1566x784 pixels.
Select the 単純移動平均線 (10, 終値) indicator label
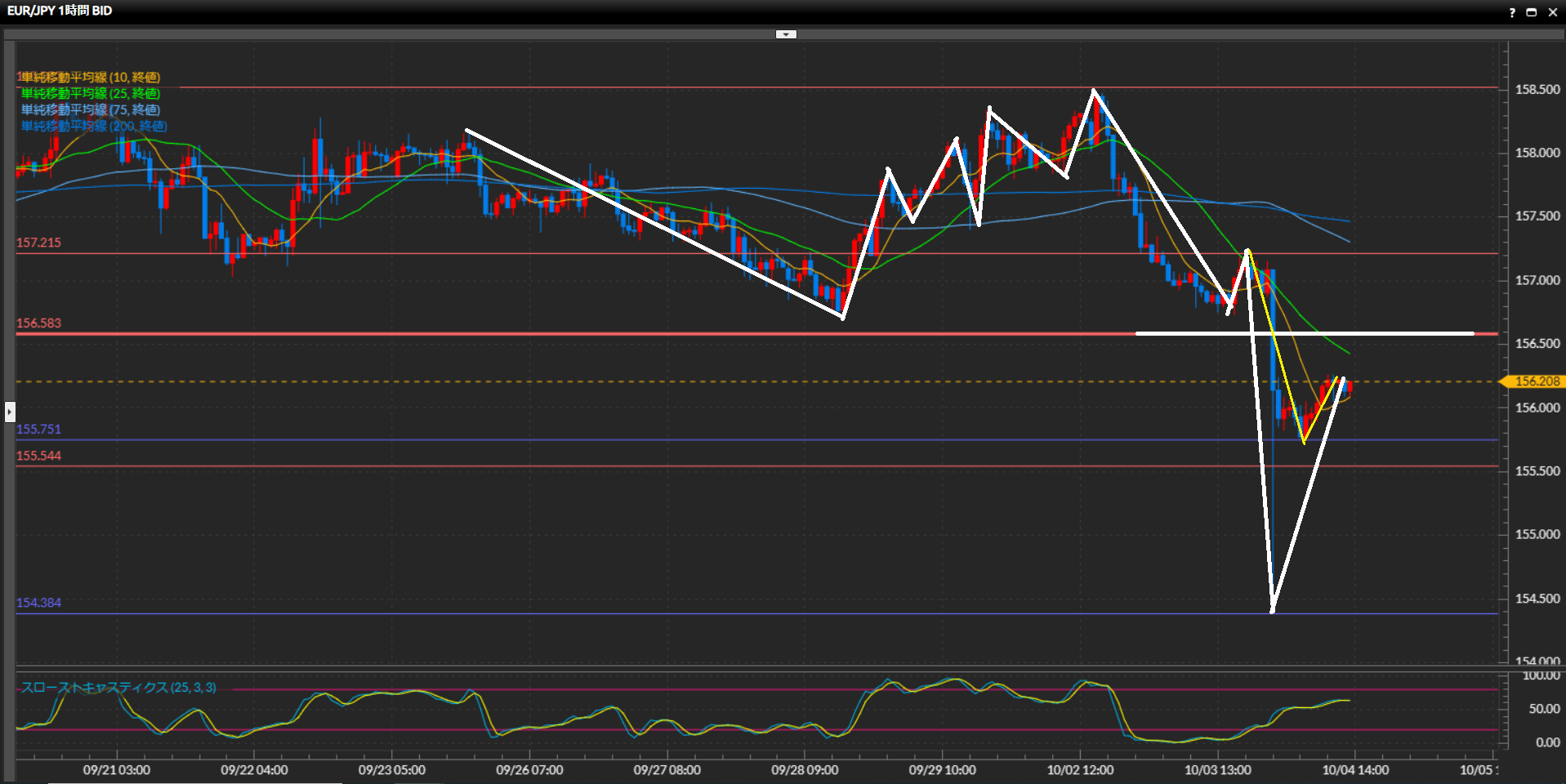coord(90,78)
